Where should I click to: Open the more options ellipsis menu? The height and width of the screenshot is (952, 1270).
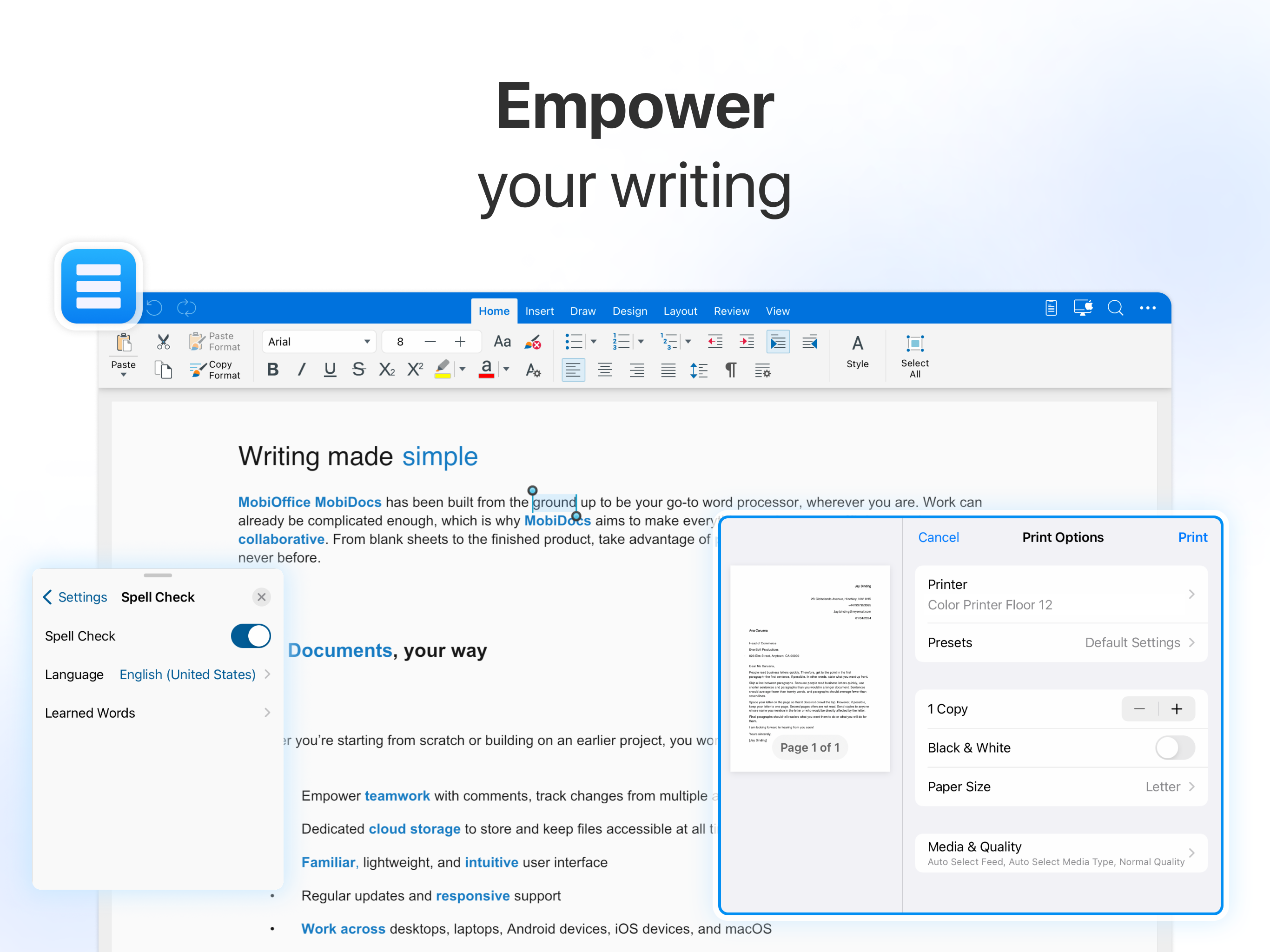[x=1147, y=308]
